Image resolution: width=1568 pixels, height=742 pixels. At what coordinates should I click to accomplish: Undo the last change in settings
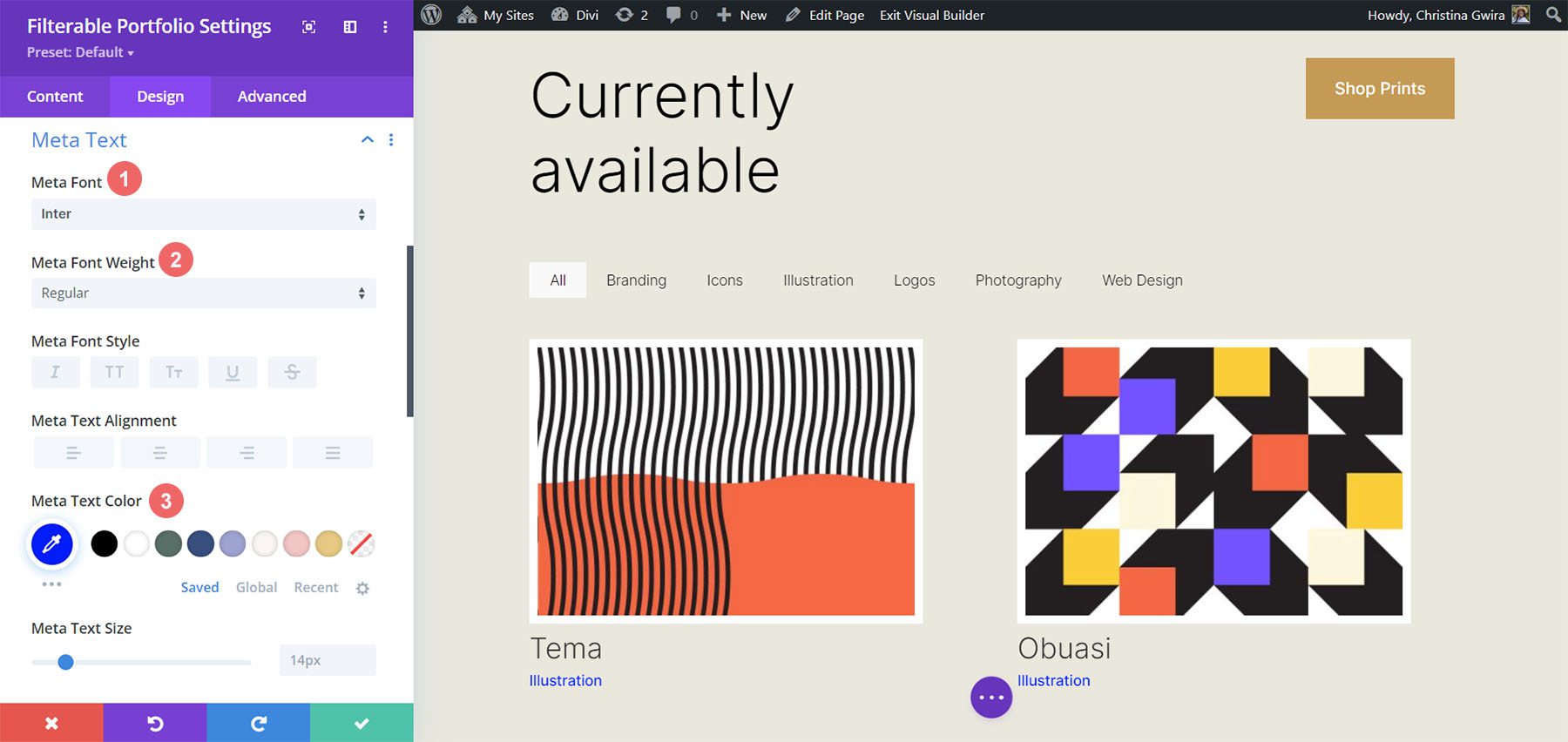pyautogui.click(x=155, y=723)
